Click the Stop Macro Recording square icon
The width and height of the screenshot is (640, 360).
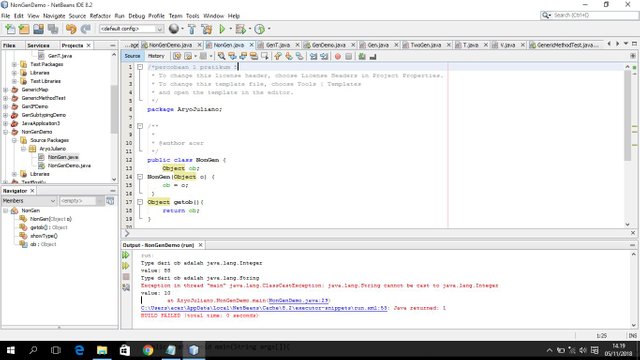pos(349,56)
